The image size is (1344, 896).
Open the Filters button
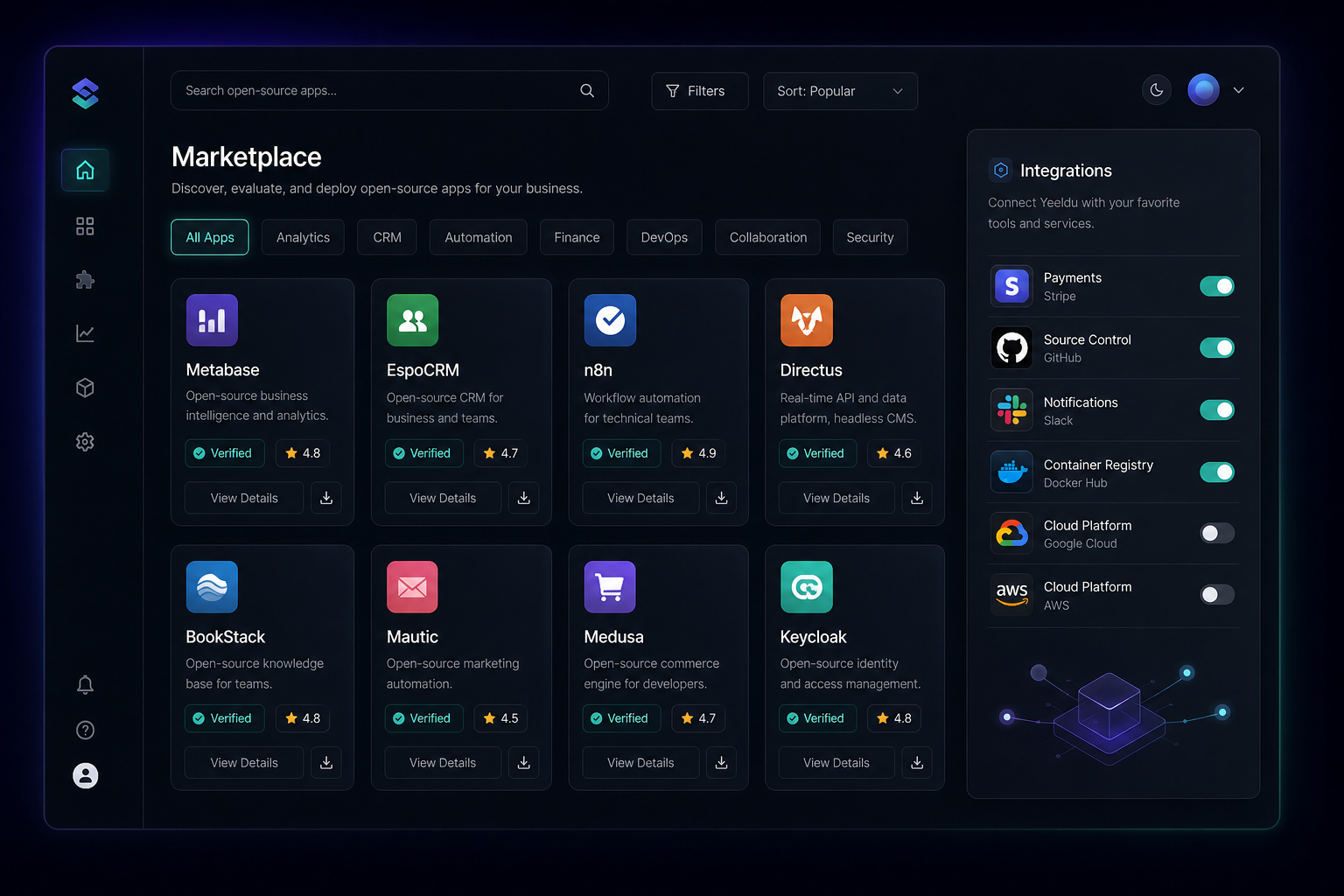pos(700,91)
